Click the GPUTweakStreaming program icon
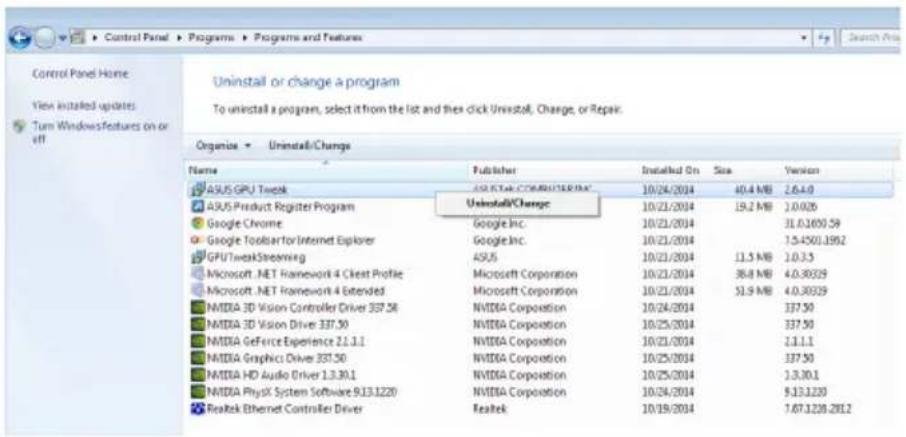This screenshot has width=906, height=437. tap(198, 257)
